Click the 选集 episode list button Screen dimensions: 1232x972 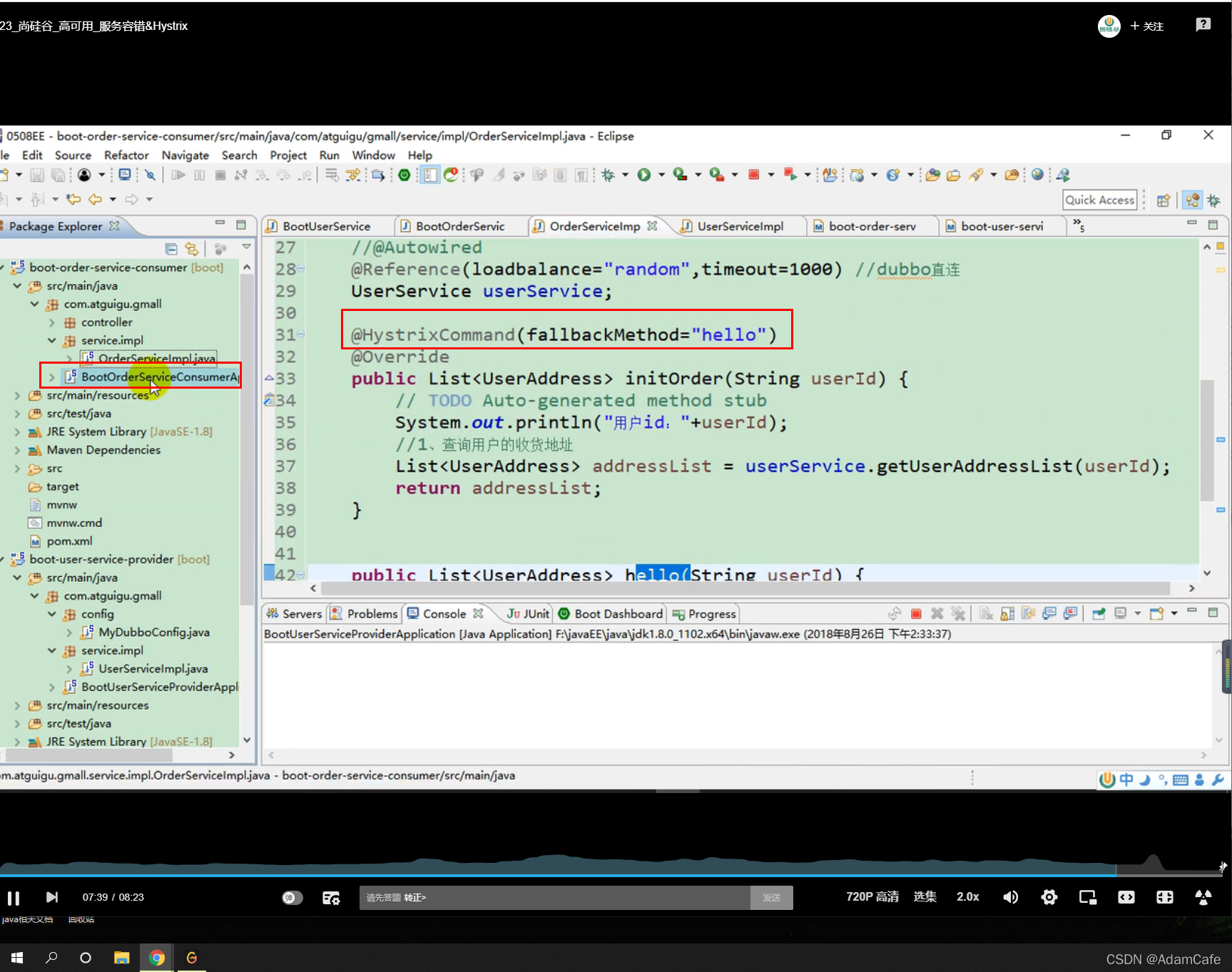(925, 897)
